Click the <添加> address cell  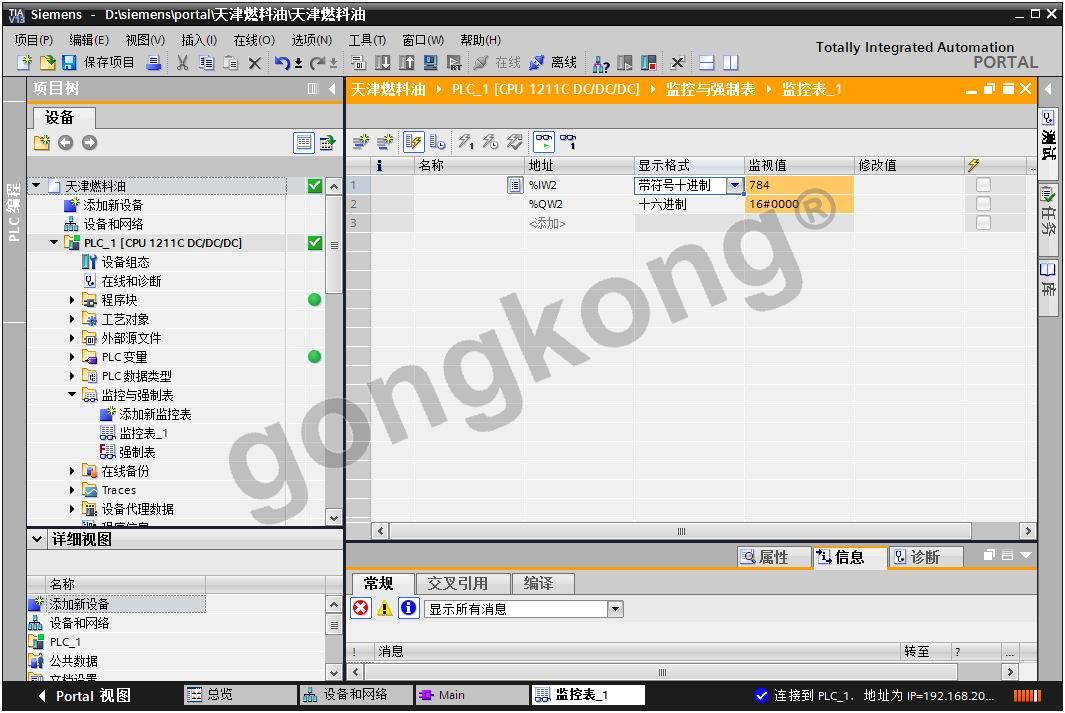[579, 223]
